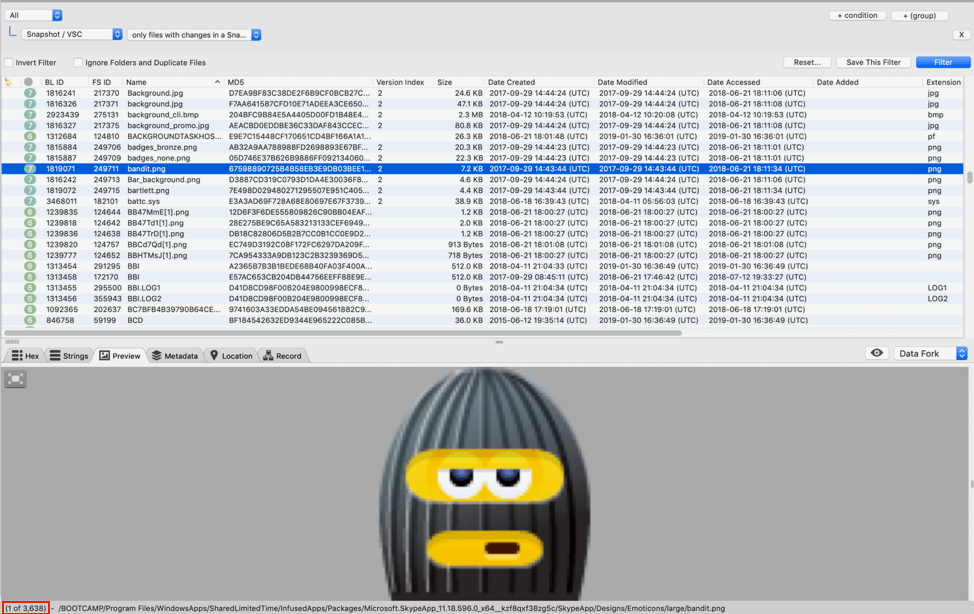Click the fit-to-view icon in preview pane

pos(14,379)
